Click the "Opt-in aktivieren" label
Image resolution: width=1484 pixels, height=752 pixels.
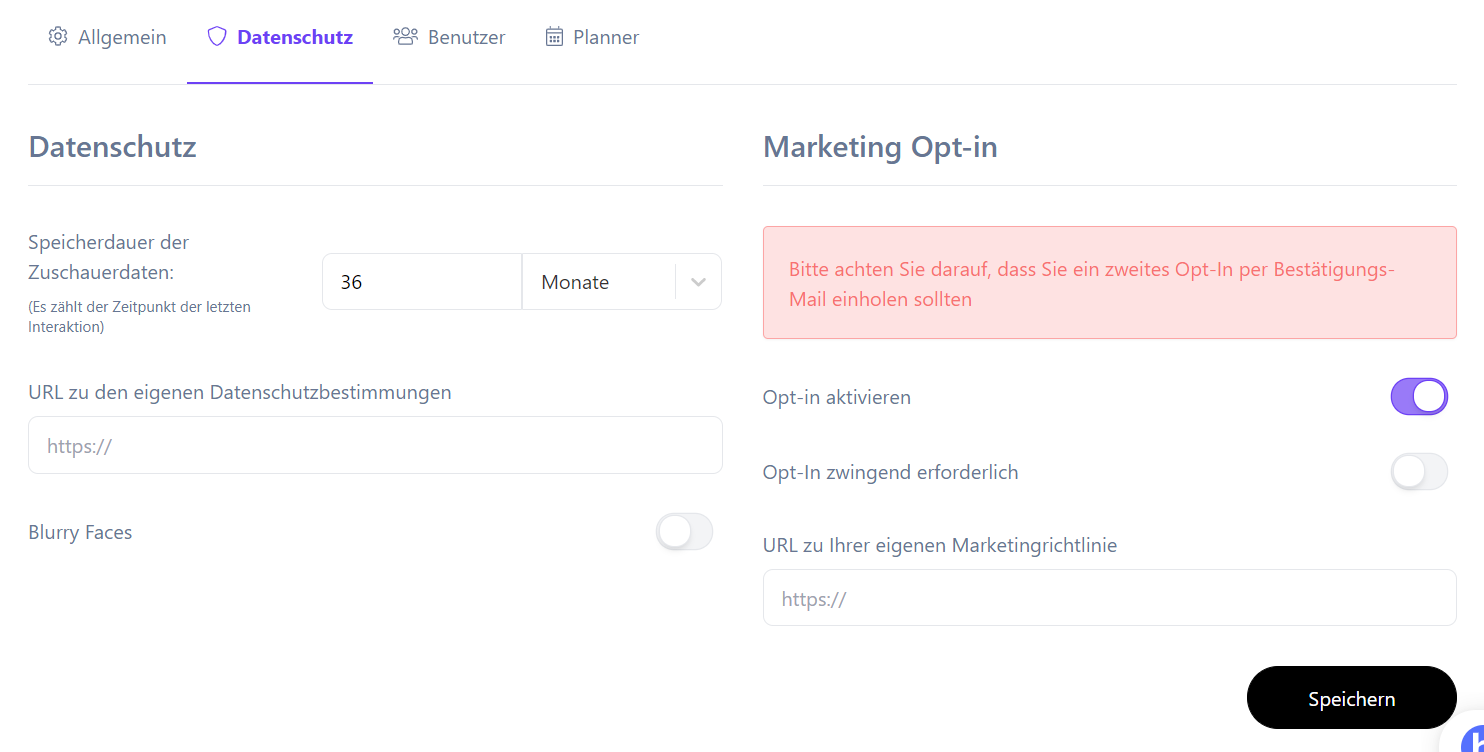837,397
